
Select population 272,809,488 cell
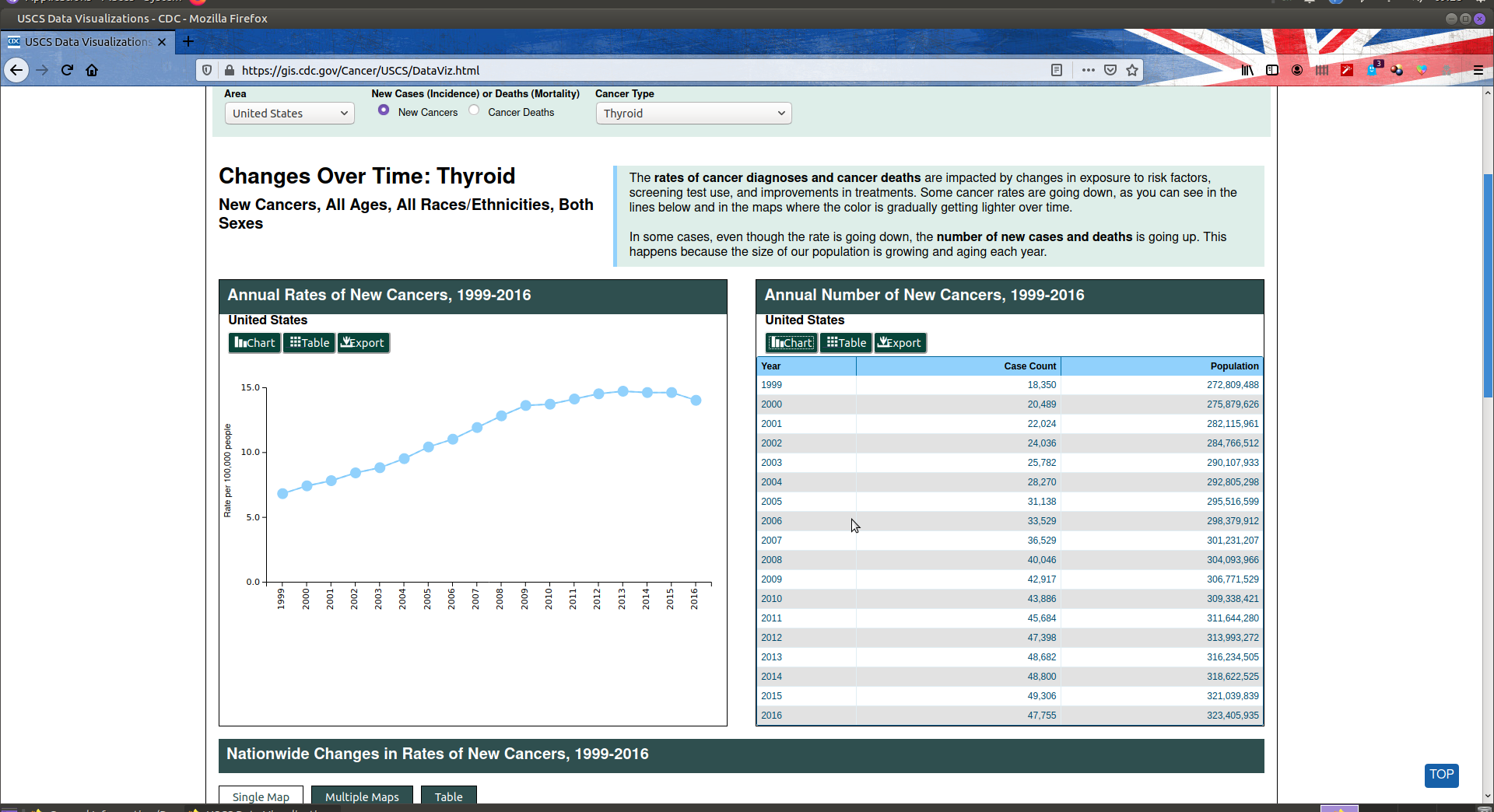pos(1162,385)
